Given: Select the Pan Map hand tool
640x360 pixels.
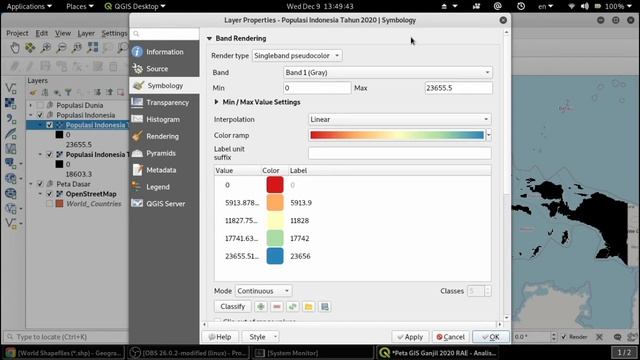Looking at the screenshot, I should point(15,48).
